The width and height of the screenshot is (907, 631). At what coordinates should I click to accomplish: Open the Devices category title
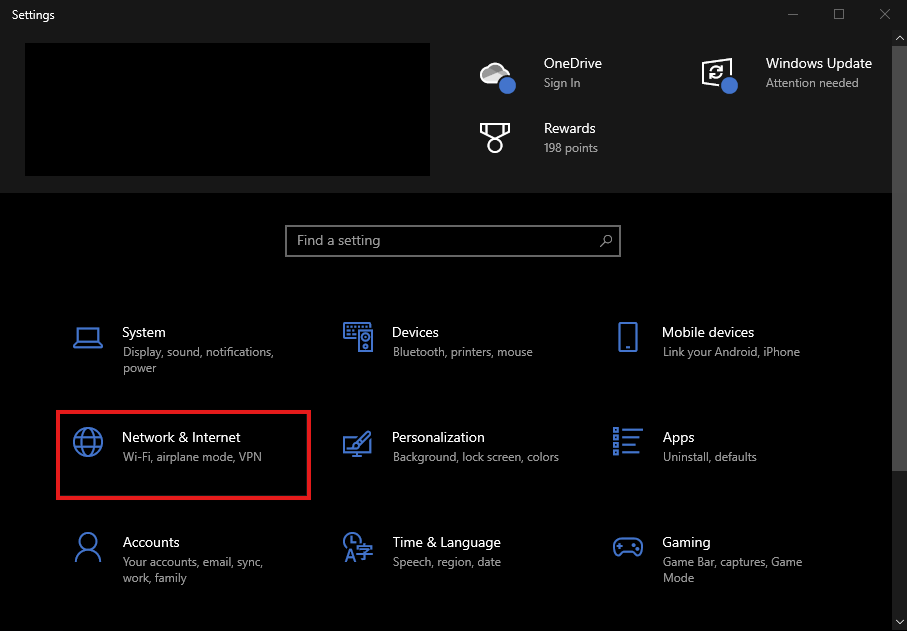pos(415,333)
